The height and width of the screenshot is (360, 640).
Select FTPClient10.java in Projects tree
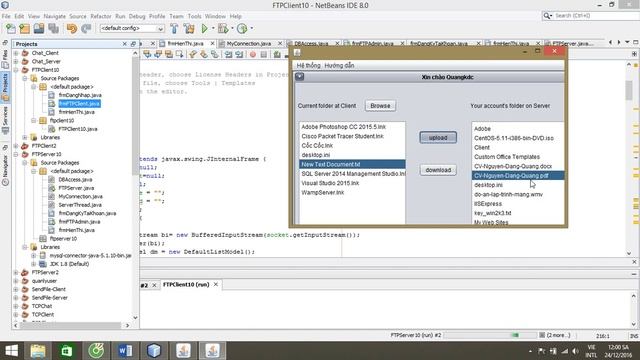[x=78, y=129]
